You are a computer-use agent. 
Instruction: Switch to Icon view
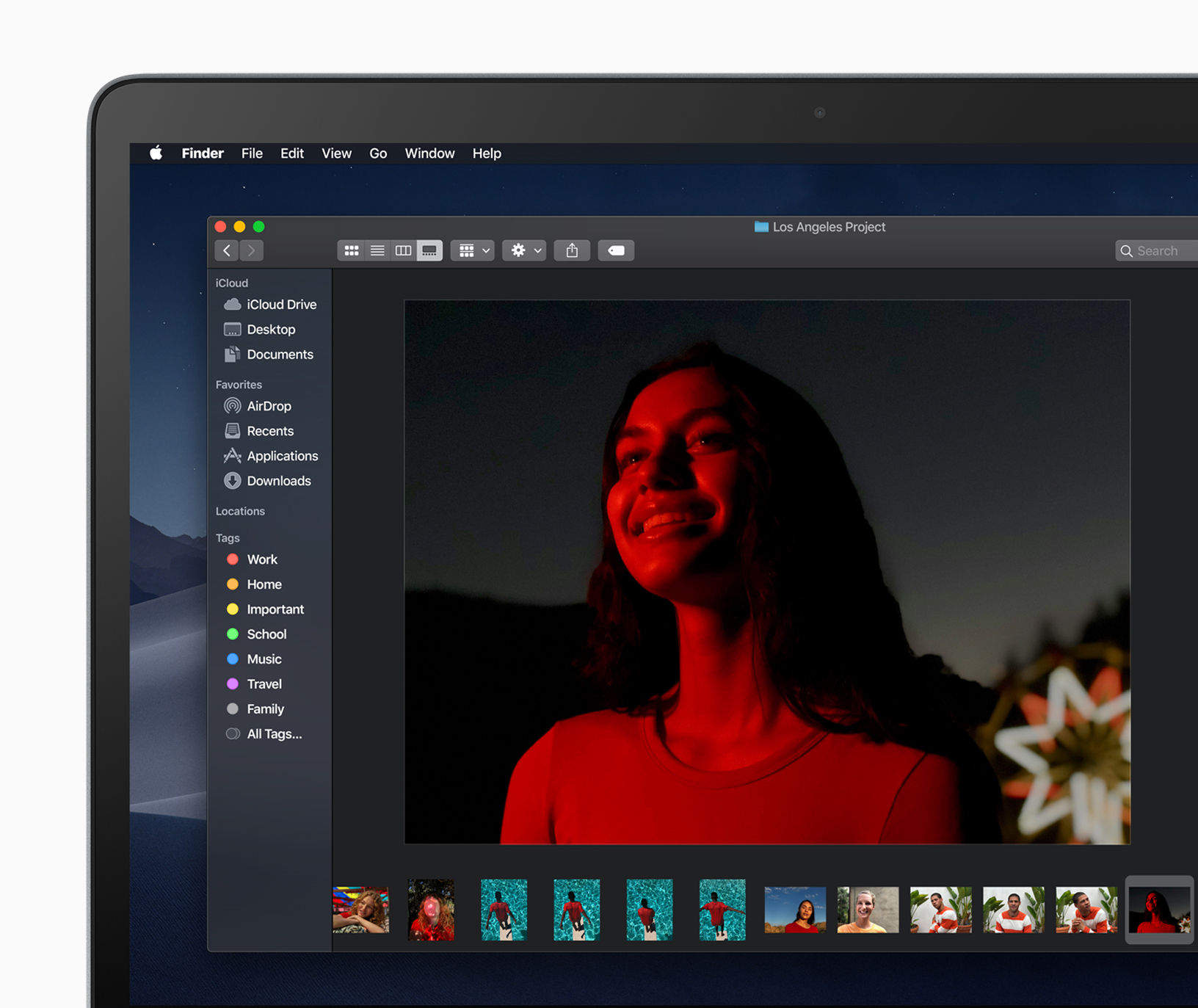pyautogui.click(x=352, y=250)
